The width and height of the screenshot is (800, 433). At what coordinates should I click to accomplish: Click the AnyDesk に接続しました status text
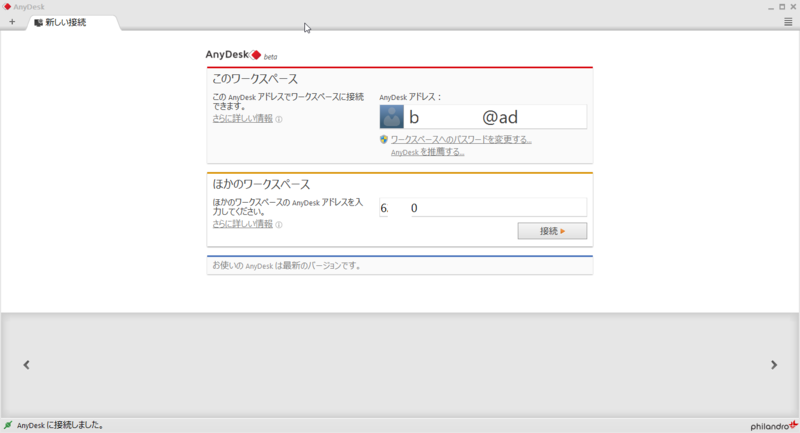click(x=60, y=425)
